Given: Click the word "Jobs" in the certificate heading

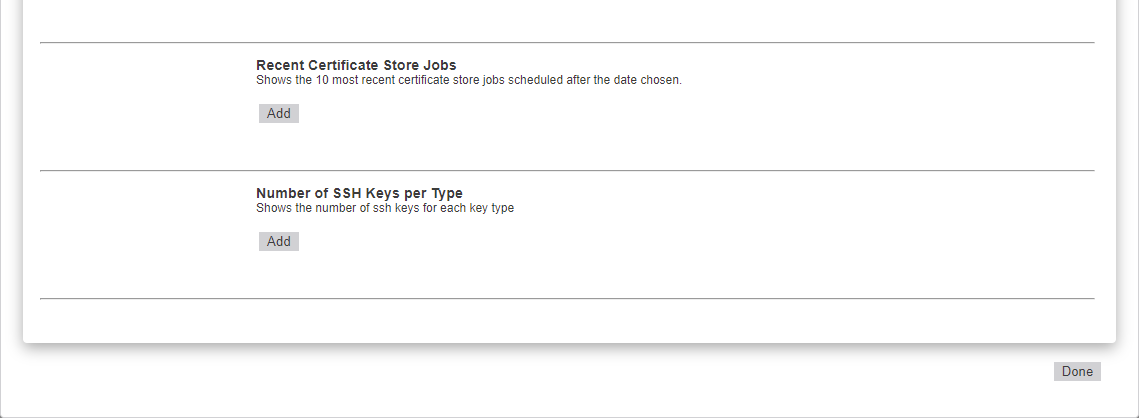Looking at the screenshot, I should point(439,66).
